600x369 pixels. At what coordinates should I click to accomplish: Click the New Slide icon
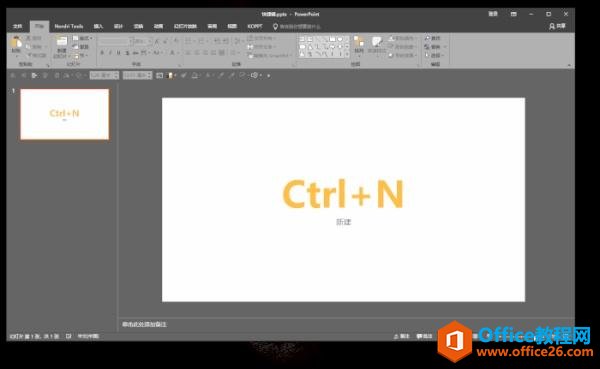(x=62, y=41)
